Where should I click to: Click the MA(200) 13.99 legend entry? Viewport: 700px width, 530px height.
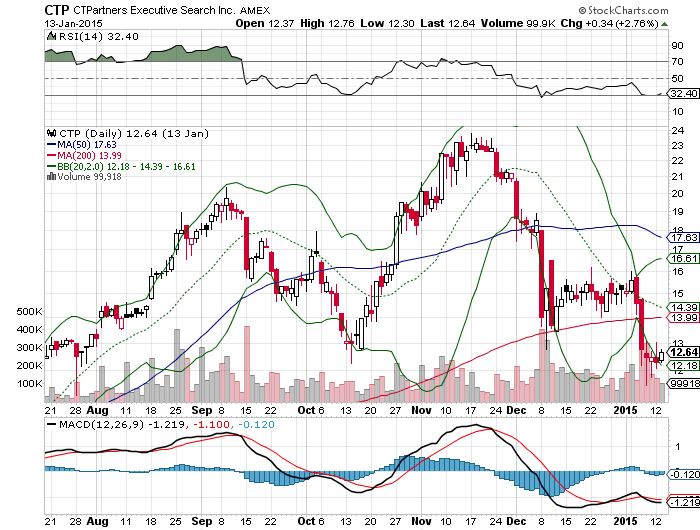84,155
